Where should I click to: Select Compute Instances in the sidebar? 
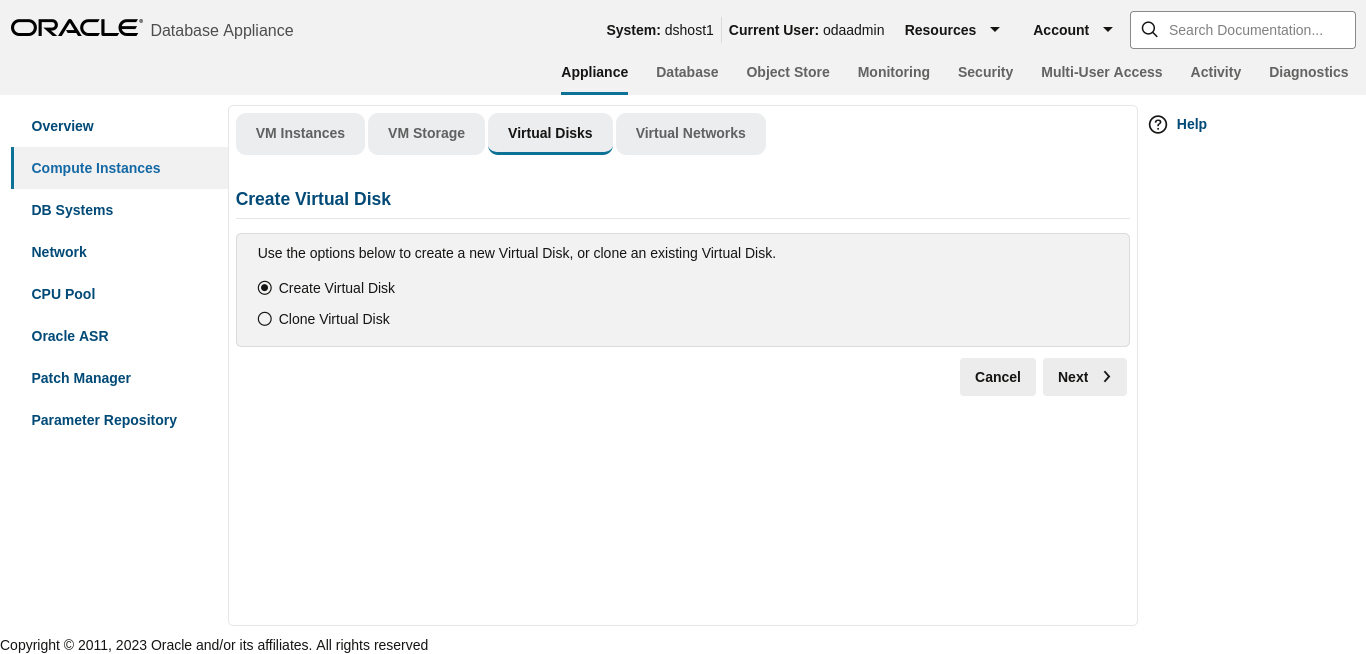coord(95,168)
